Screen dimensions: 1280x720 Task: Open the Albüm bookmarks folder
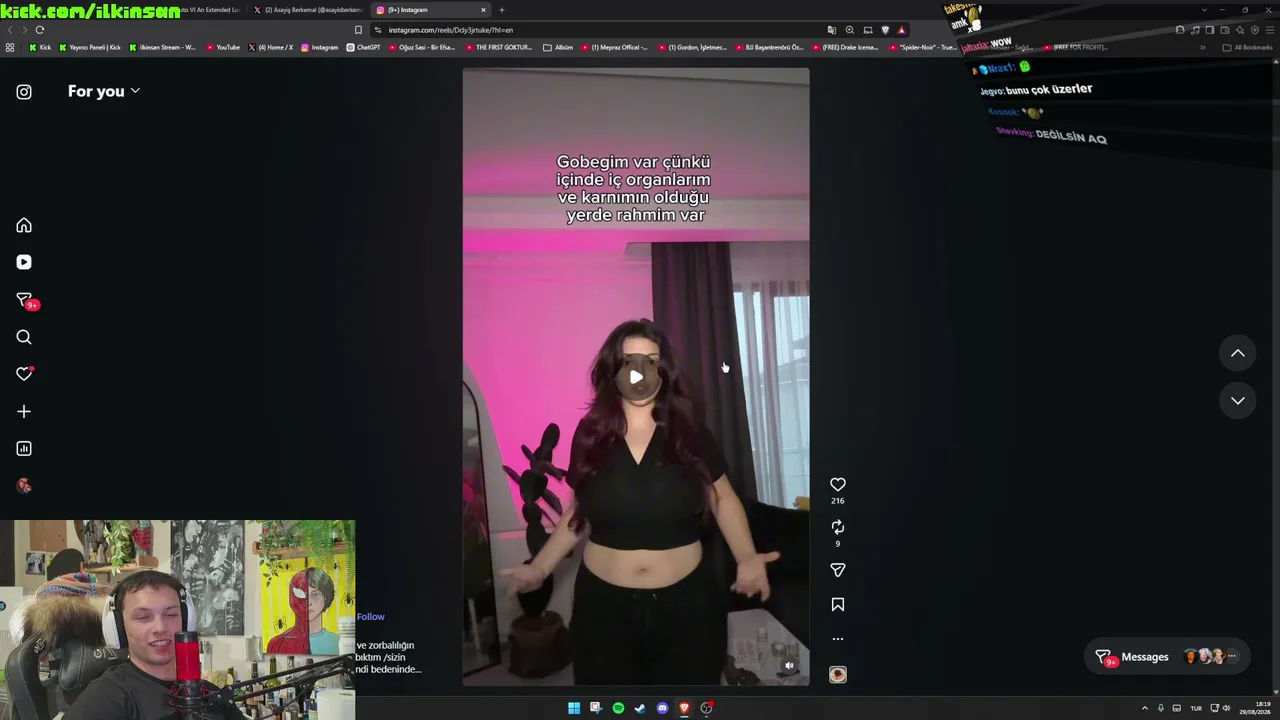point(558,47)
